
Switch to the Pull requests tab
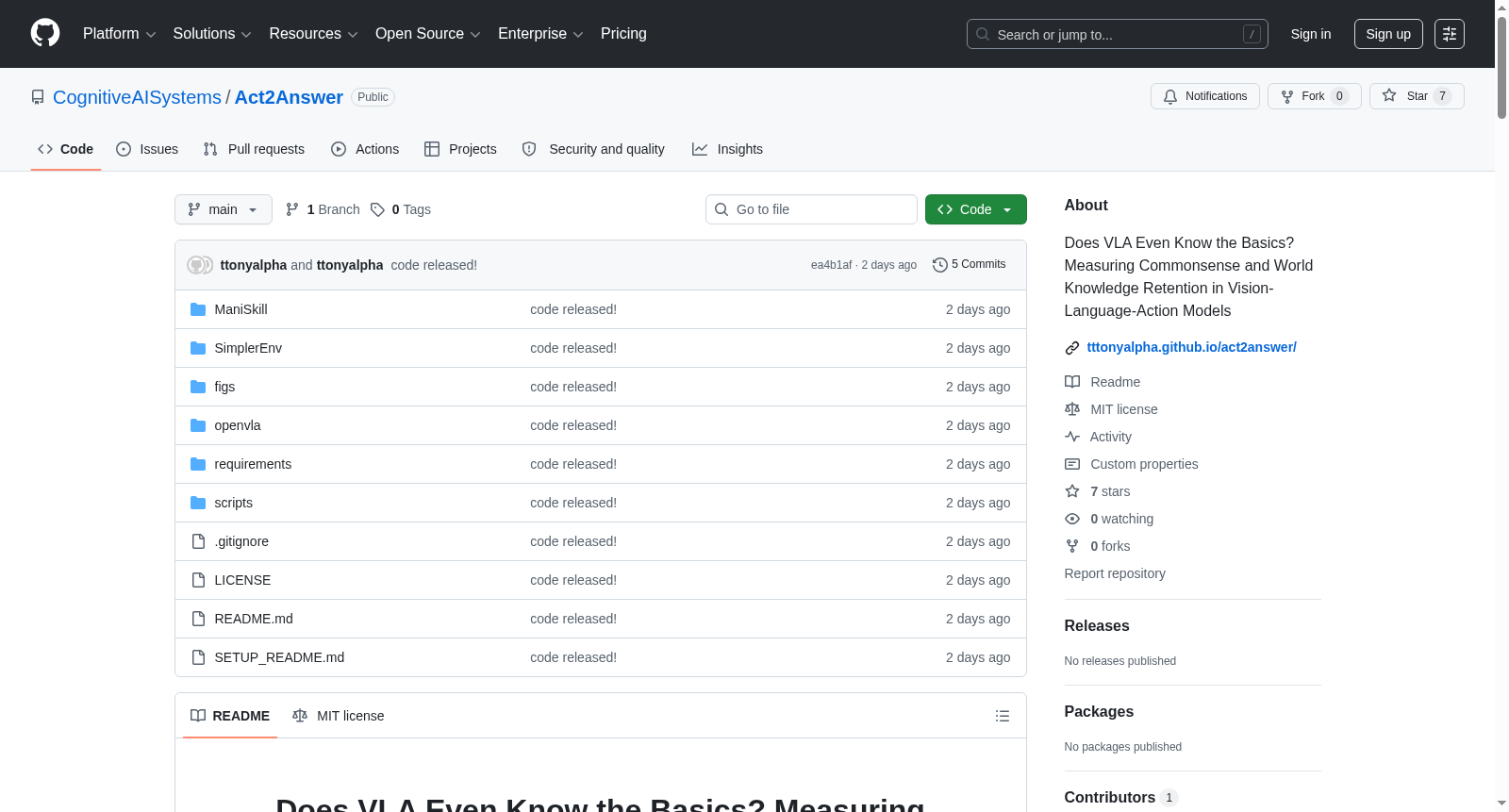tap(254, 149)
